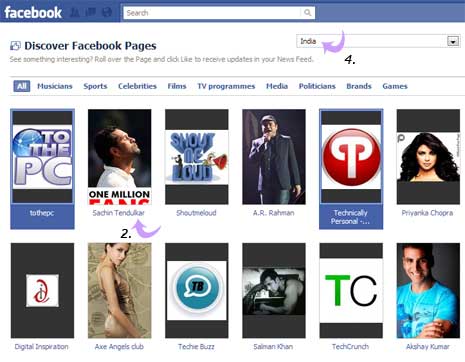Open the Shoutmeloud page link
465x362 pixels.
coord(196,213)
